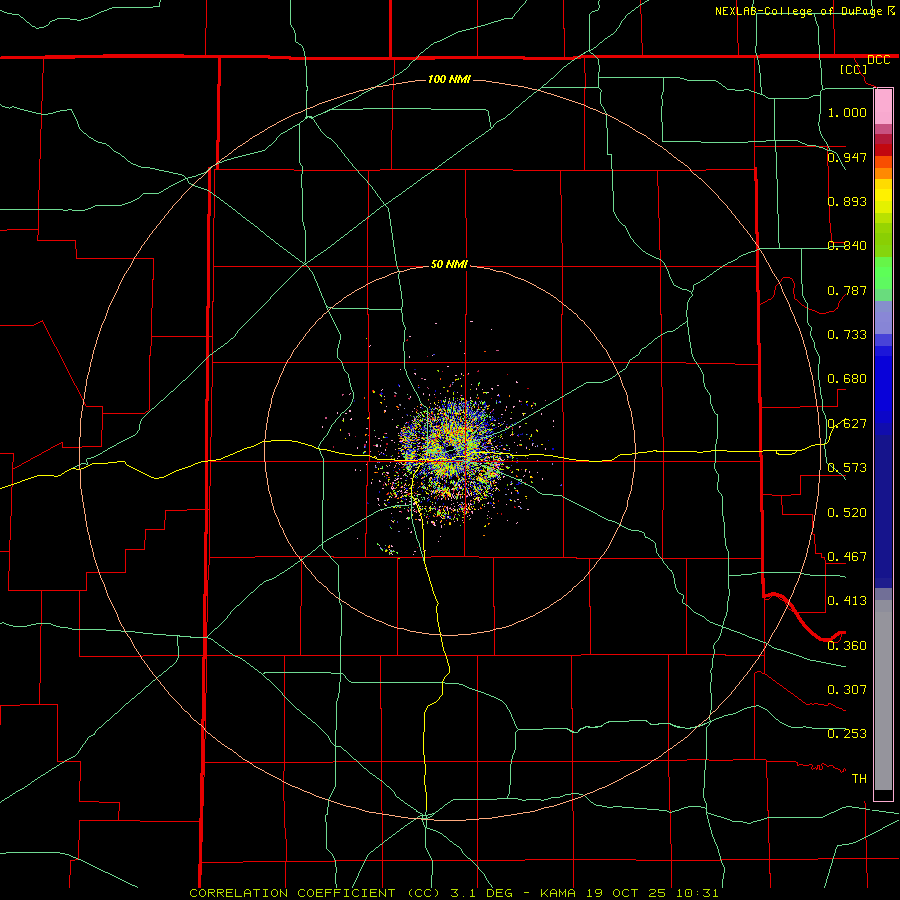
Task: Click the 0.733 legend value
Action: click(847, 335)
